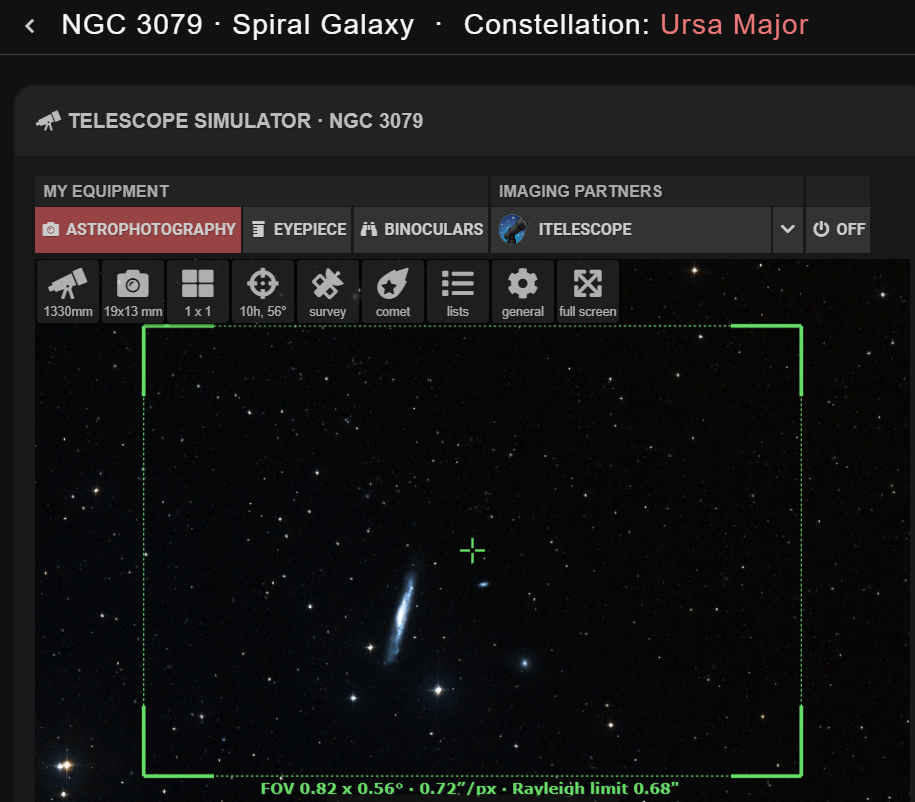915x802 pixels.
Task: Switch the simulator to full screen
Action: click(x=588, y=292)
